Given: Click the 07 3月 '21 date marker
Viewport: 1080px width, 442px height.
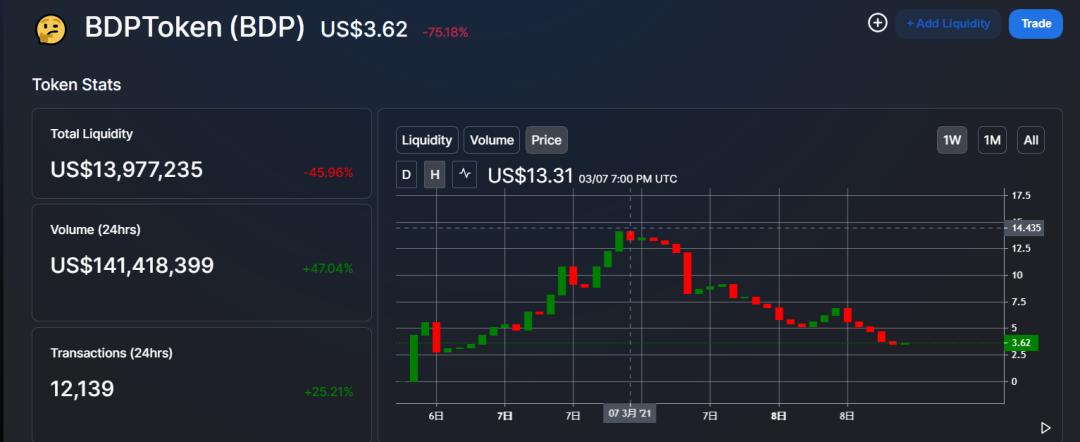Looking at the screenshot, I should tap(630, 414).
